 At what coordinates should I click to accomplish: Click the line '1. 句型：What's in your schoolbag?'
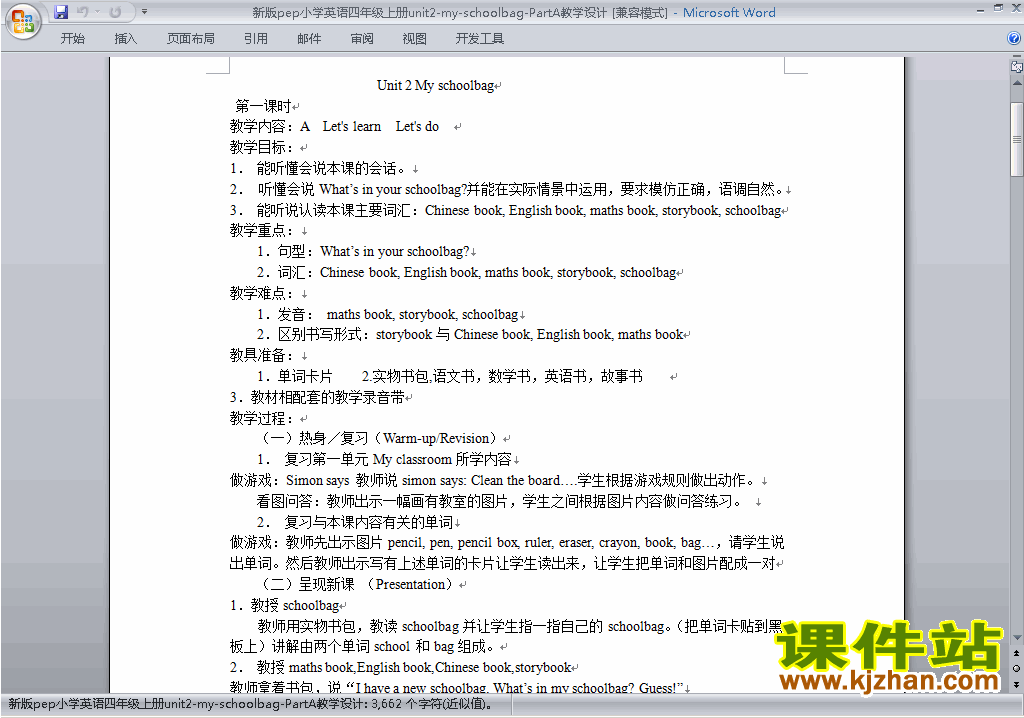363,252
